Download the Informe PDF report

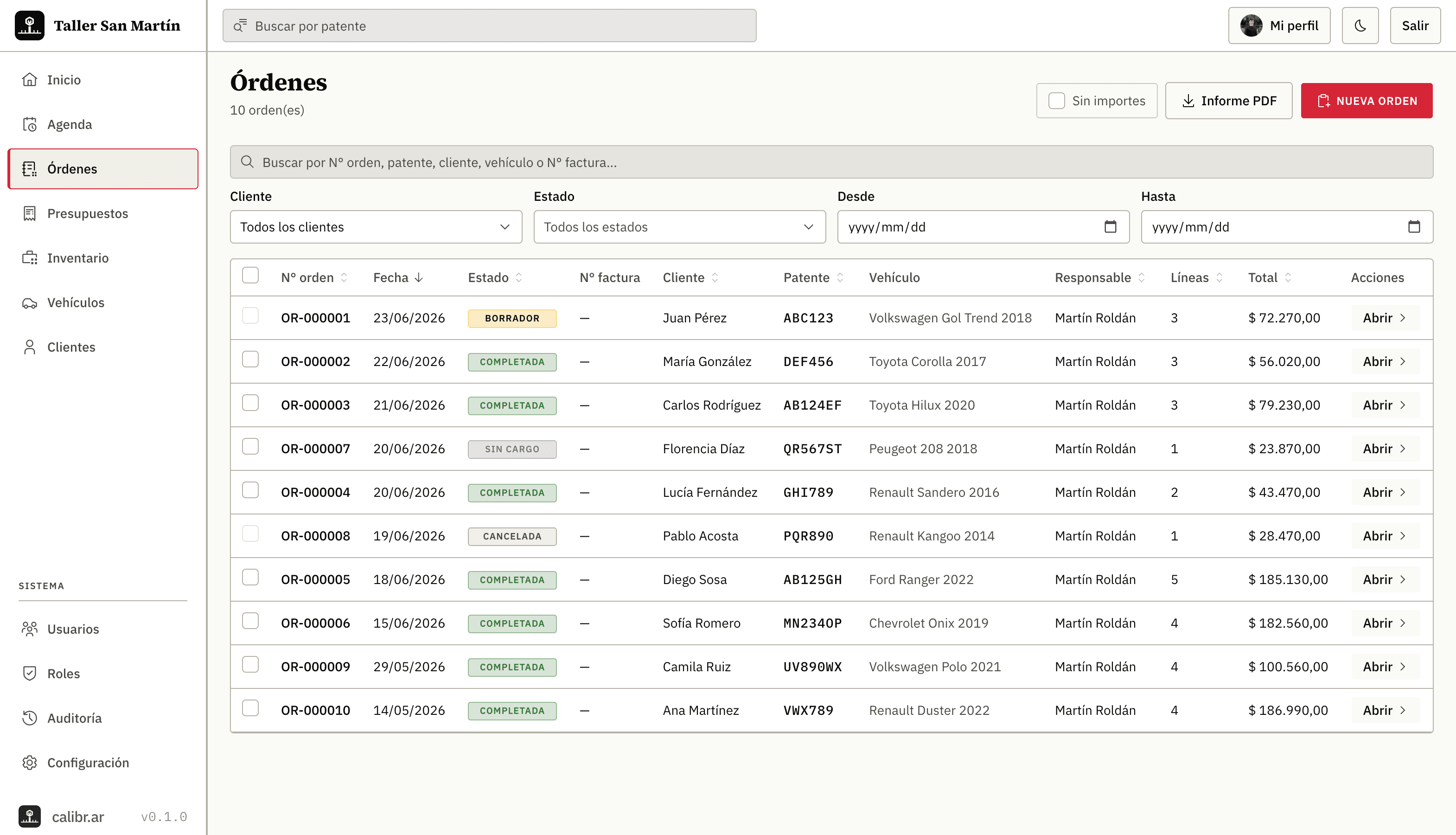[x=1228, y=100]
